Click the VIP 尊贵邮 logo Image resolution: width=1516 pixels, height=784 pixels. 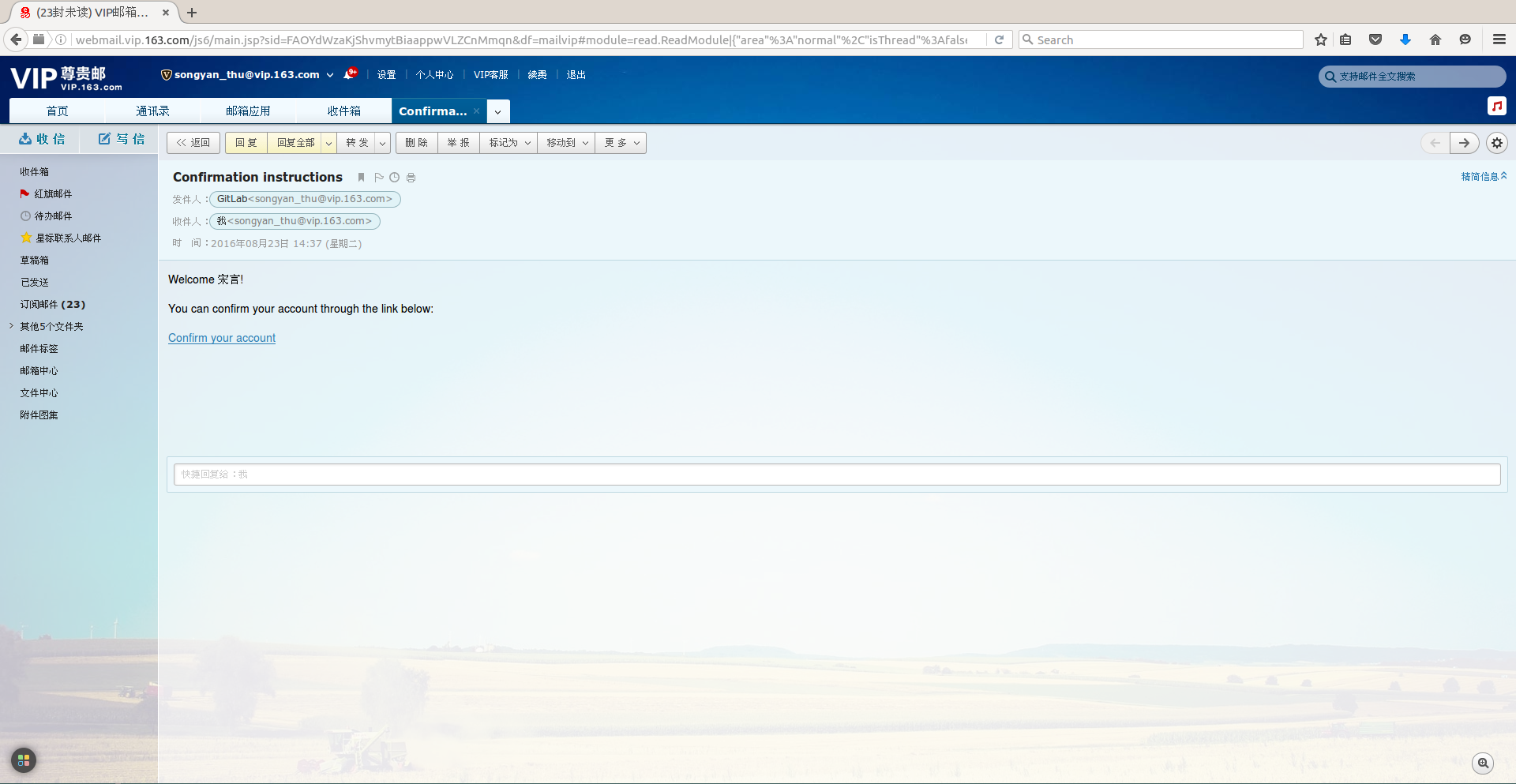[66, 78]
